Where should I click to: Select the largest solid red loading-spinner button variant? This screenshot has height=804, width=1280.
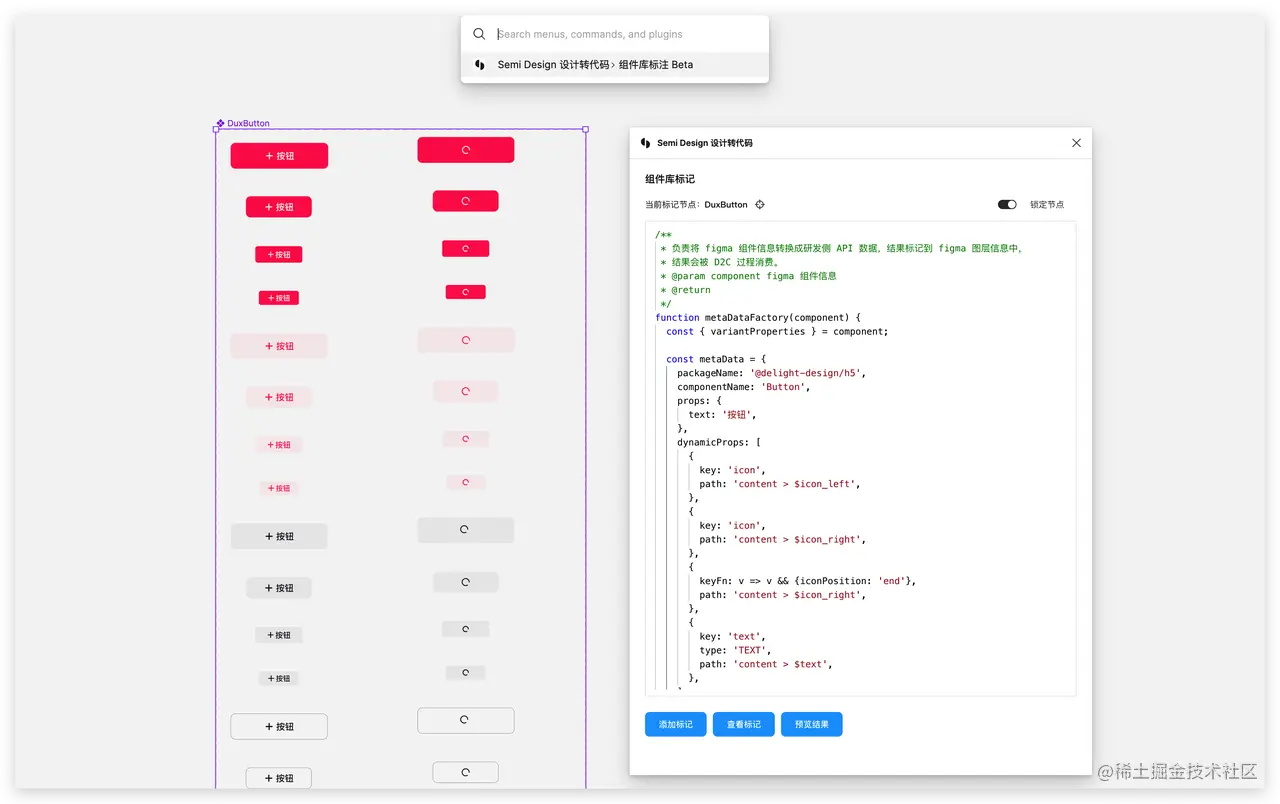(466, 150)
